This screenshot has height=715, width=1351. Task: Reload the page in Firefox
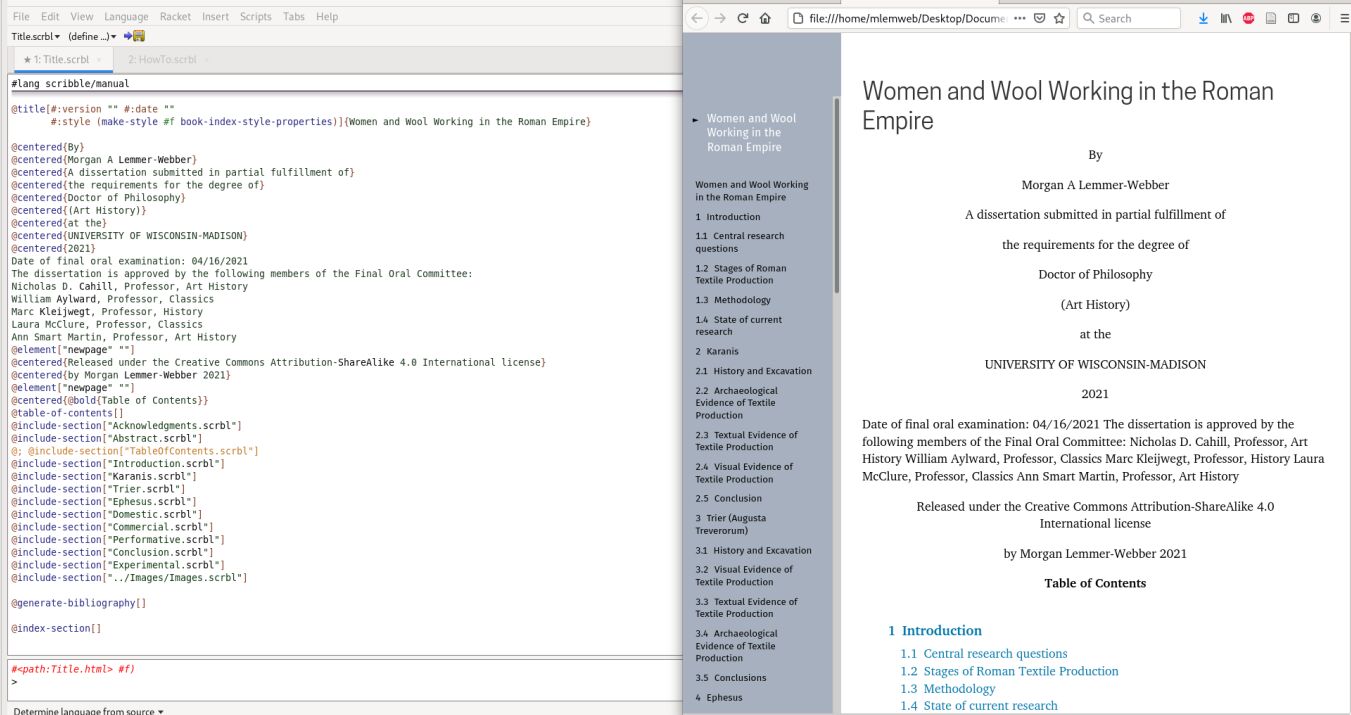point(743,18)
